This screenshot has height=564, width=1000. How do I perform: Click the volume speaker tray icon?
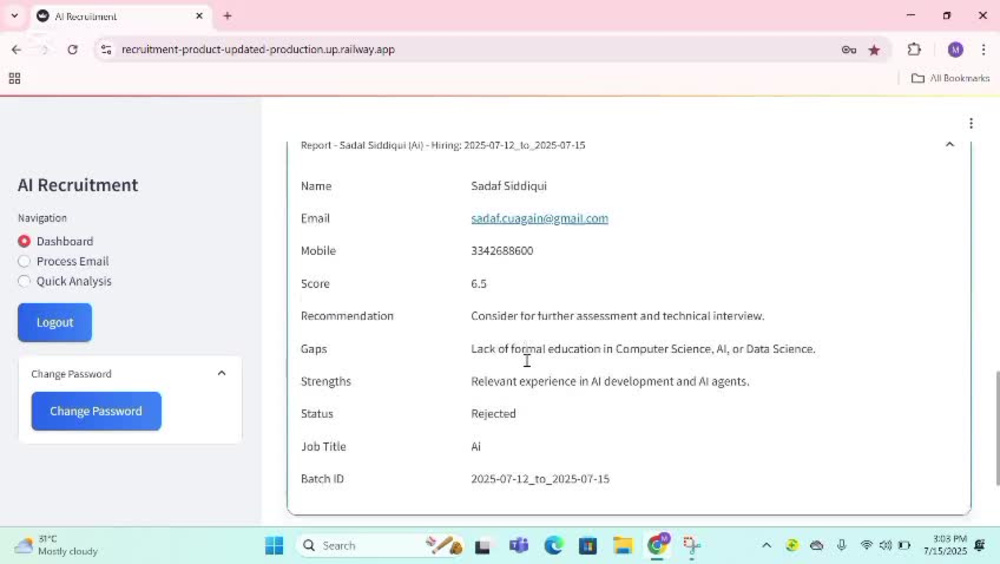click(885, 545)
